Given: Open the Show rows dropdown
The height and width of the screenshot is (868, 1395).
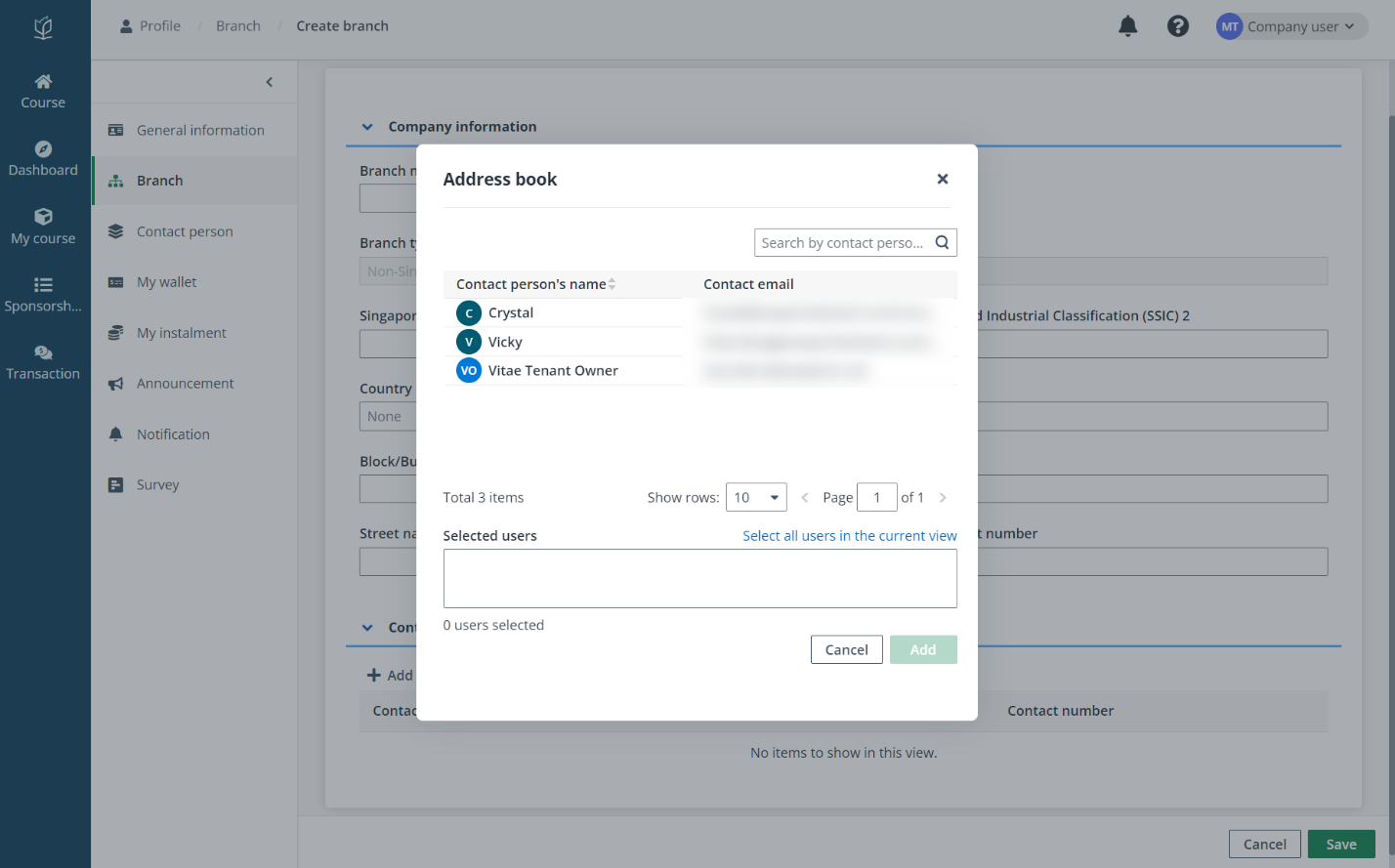Looking at the screenshot, I should tap(756, 497).
